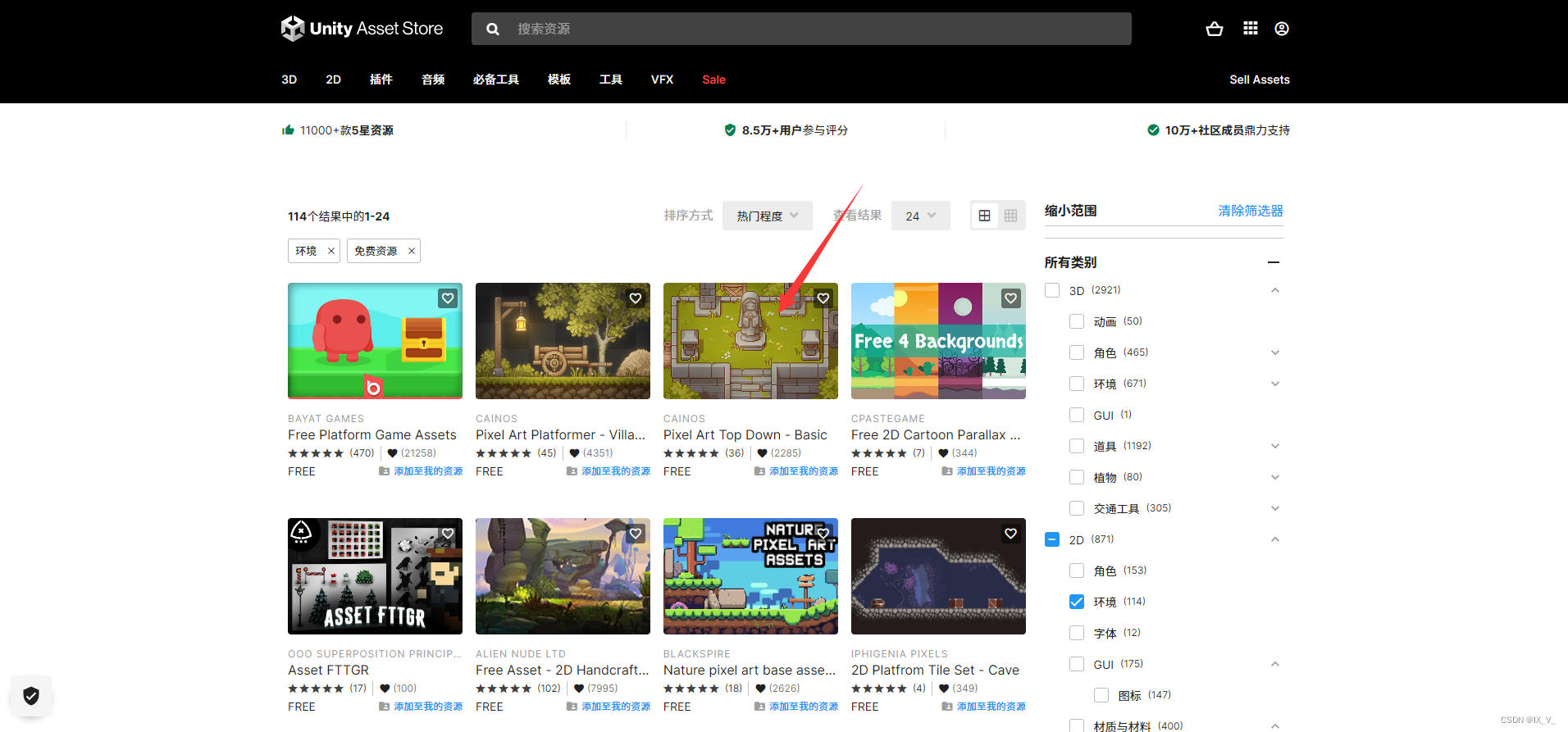Collapse the 2D (871) category chevron
Viewport: 1568px width, 732px height.
pos(1275,539)
